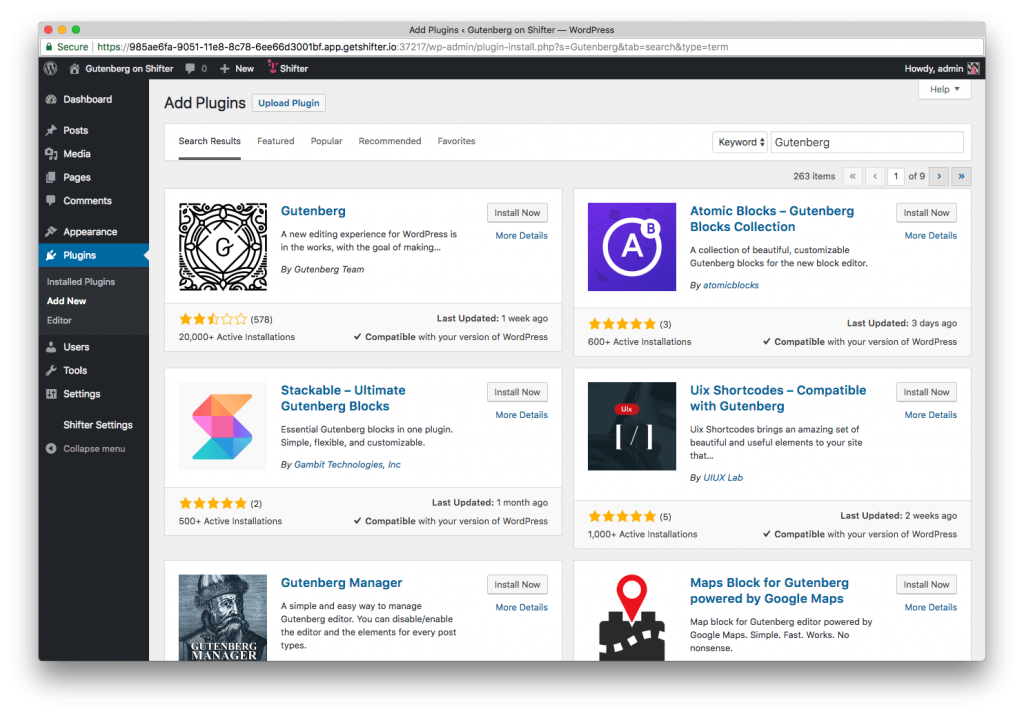The height and width of the screenshot is (716, 1024).
Task: Go to next page of results
Action: coord(939,176)
